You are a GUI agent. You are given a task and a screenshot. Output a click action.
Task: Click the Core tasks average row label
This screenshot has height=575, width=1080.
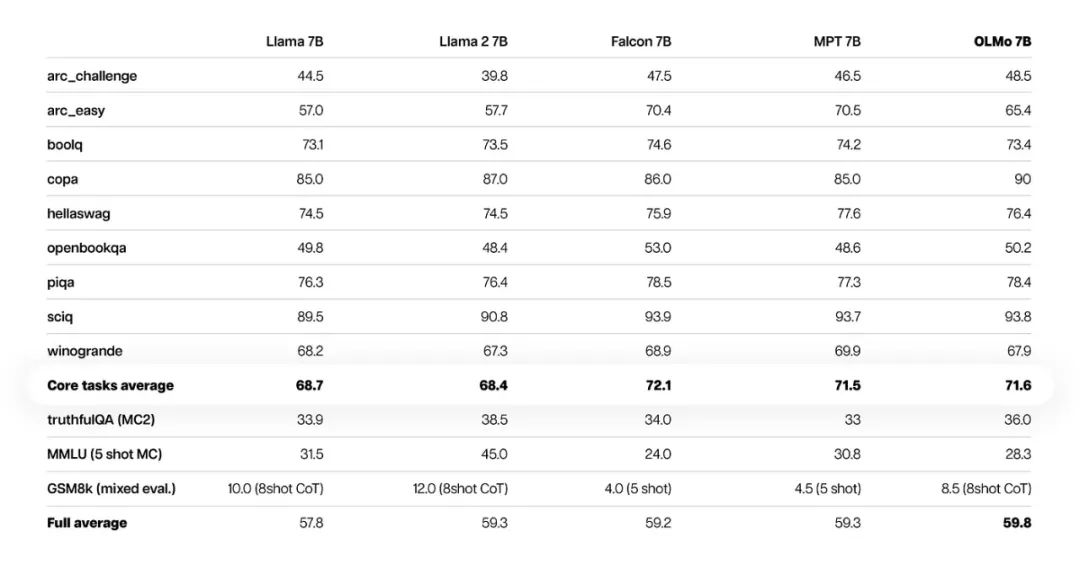point(110,386)
